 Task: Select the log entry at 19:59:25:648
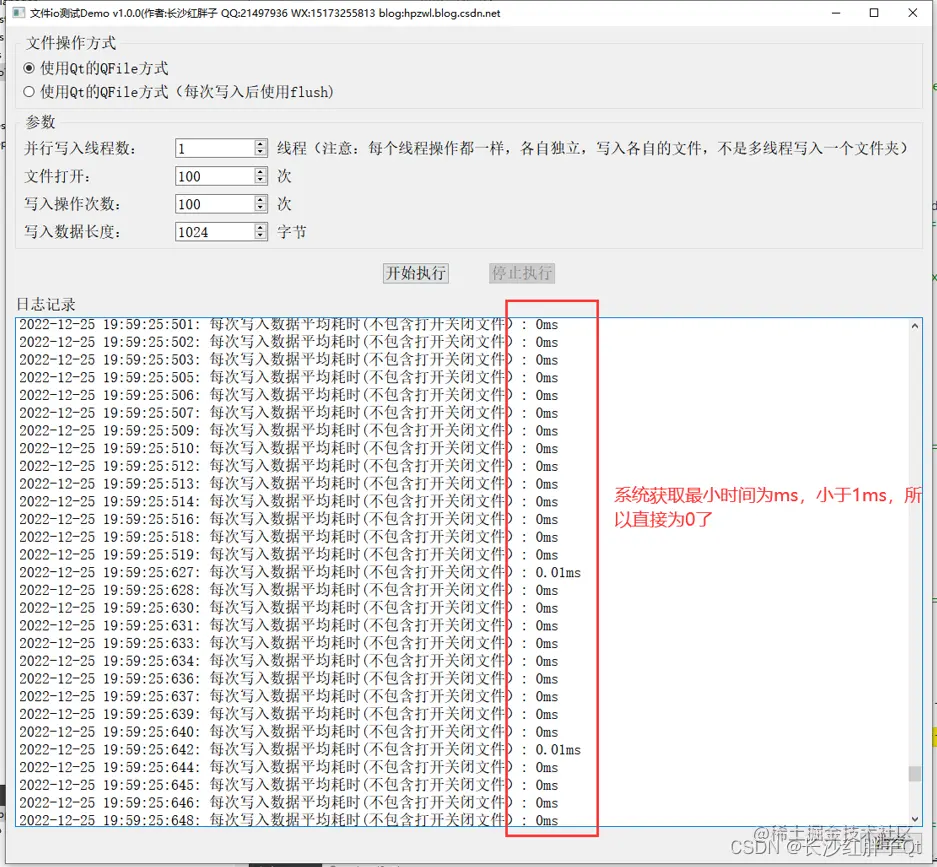click(289, 820)
